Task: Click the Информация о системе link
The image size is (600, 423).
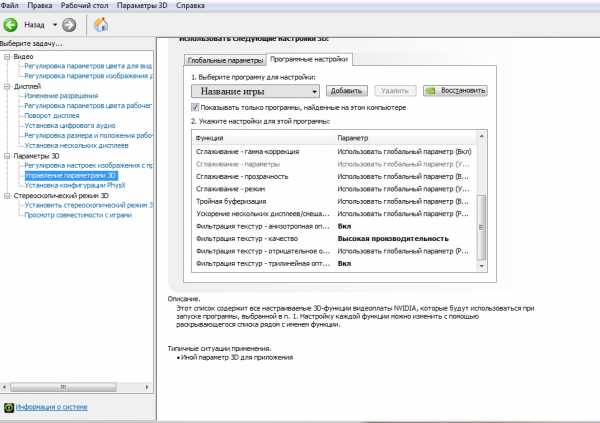Action: coord(52,407)
